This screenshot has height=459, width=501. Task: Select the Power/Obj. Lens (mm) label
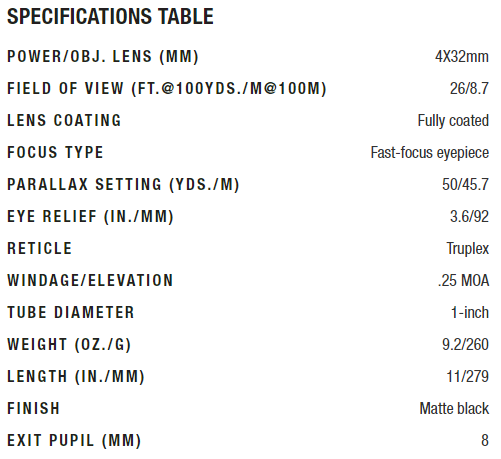(103, 56)
